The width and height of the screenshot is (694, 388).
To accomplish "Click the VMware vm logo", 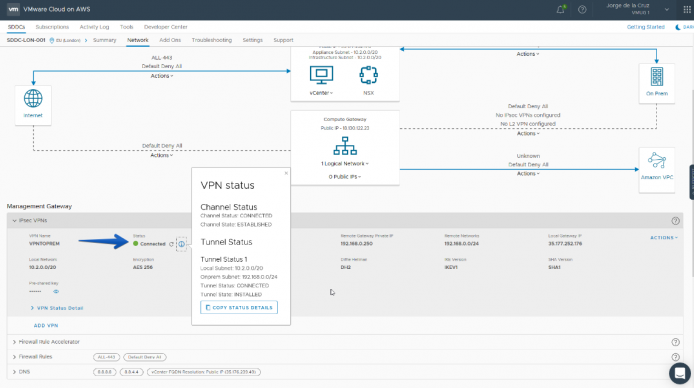I will (x=13, y=9).
